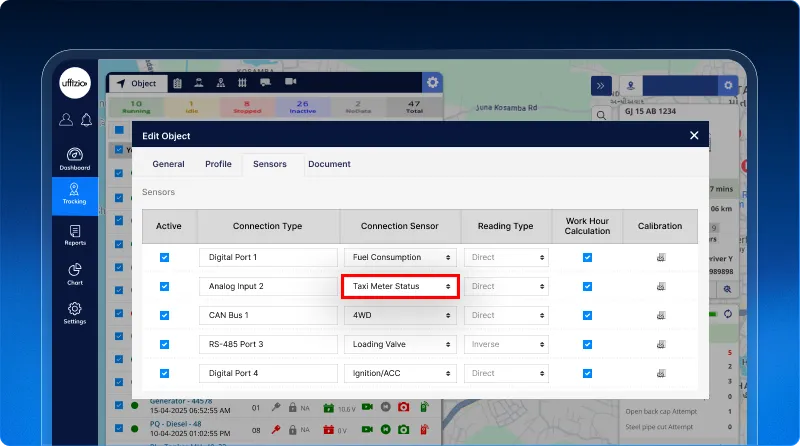The height and width of the screenshot is (446, 800).
Task: Toggle Active checkbox for RS-485 Port 3
Action: tap(164, 344)
